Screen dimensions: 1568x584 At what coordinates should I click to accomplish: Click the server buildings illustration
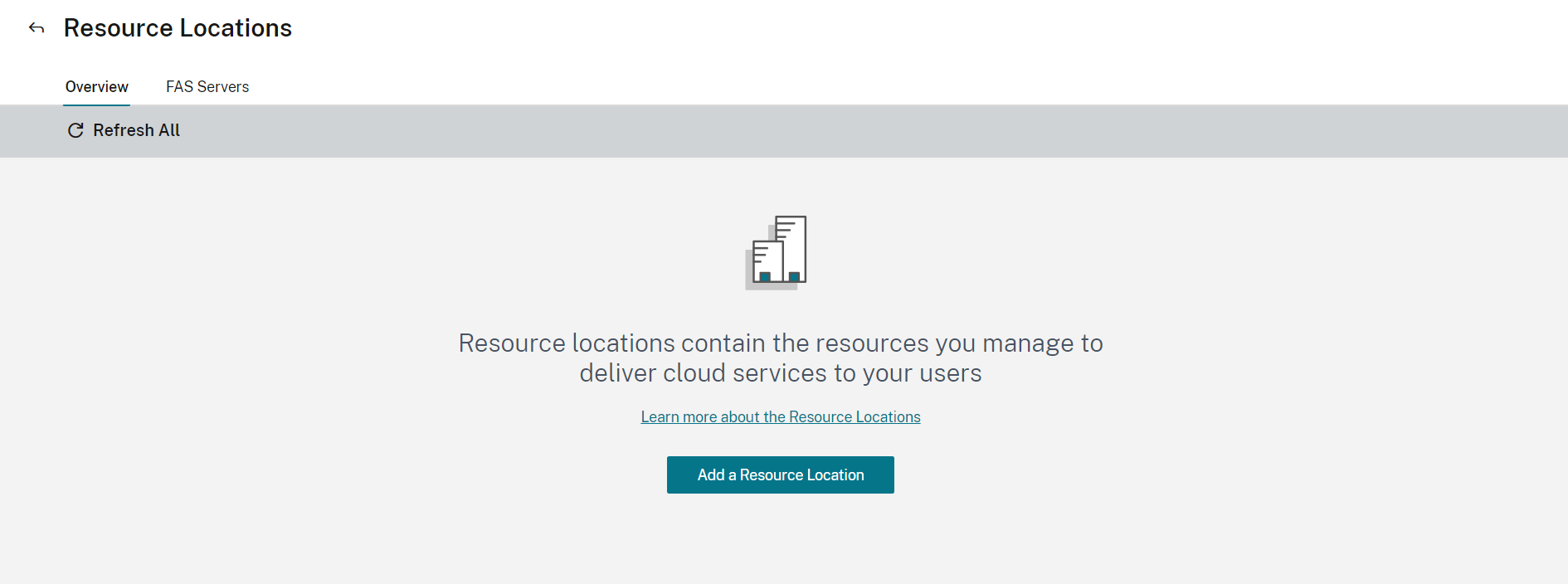click(x=777, y=252)
